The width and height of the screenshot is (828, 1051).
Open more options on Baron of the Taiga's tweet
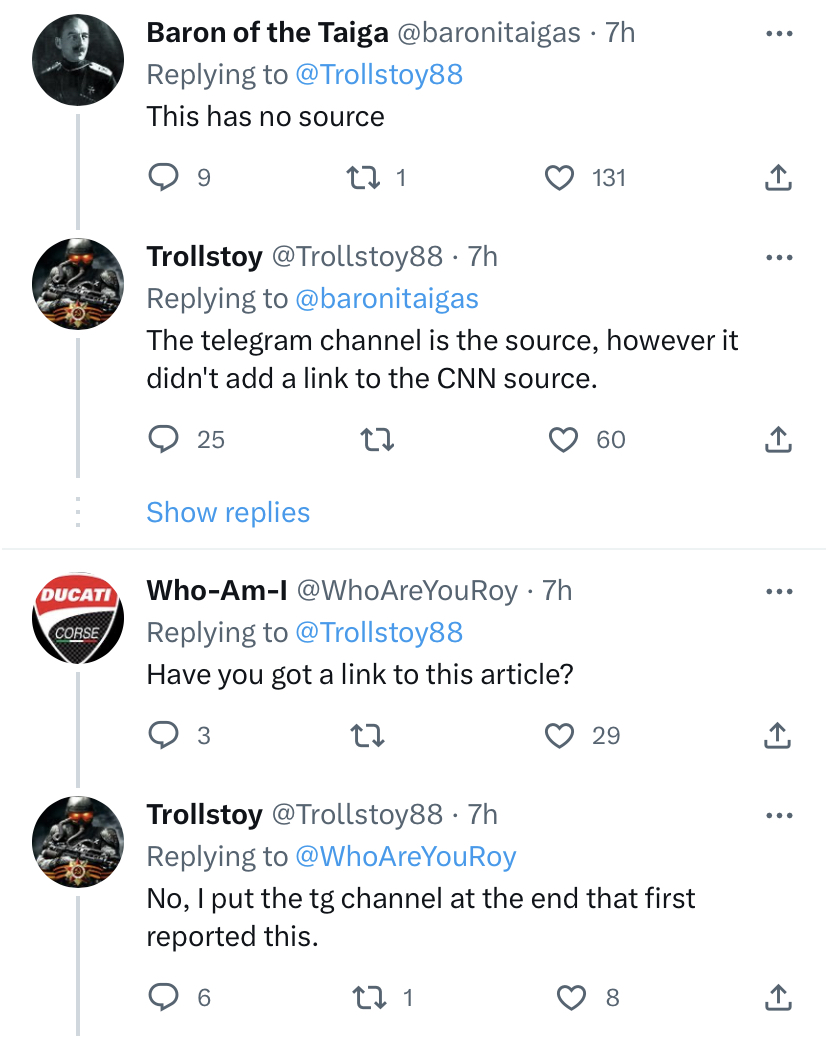(778, 33)
